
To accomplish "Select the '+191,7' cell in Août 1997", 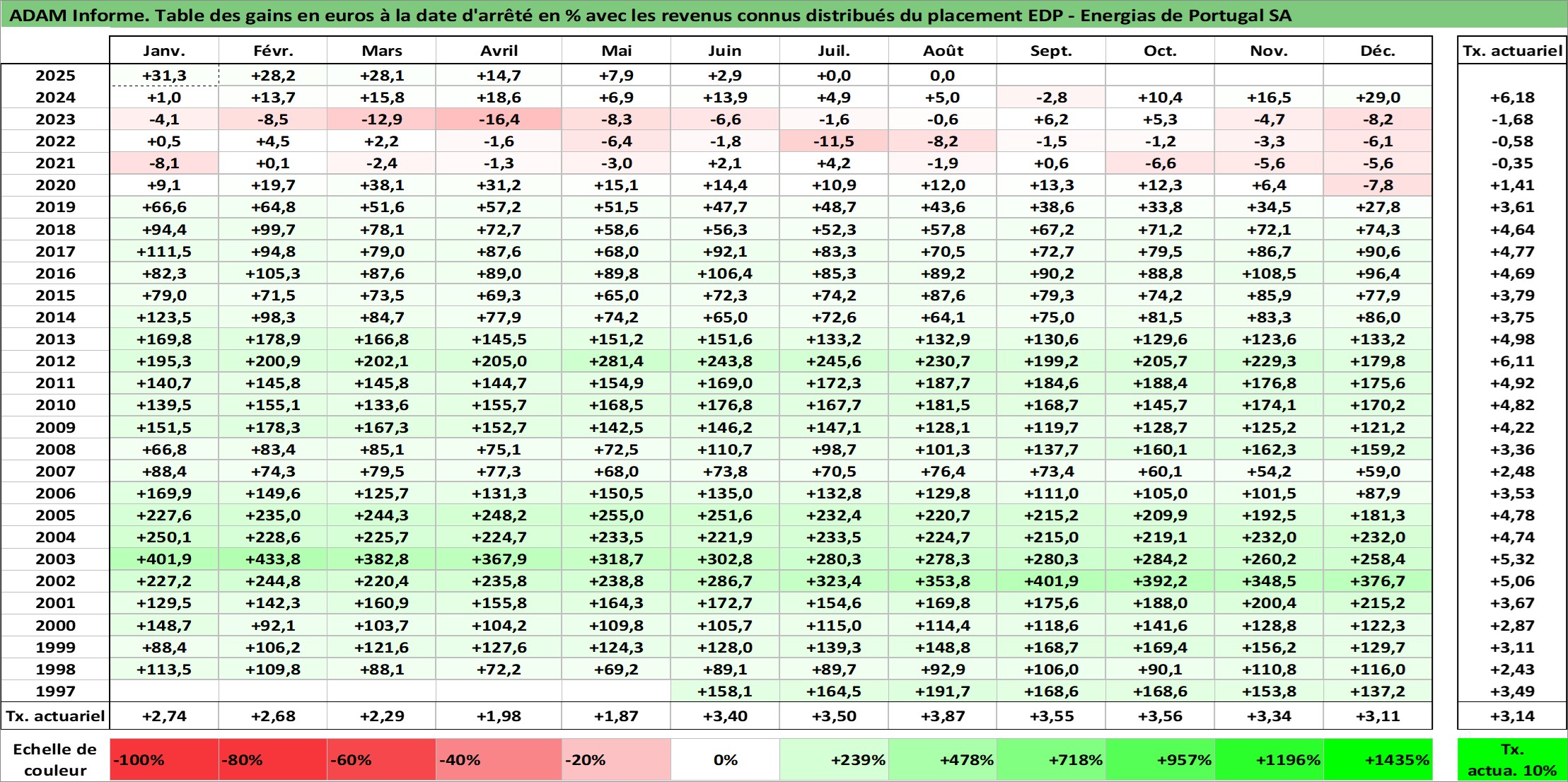I will pos(943,691).
